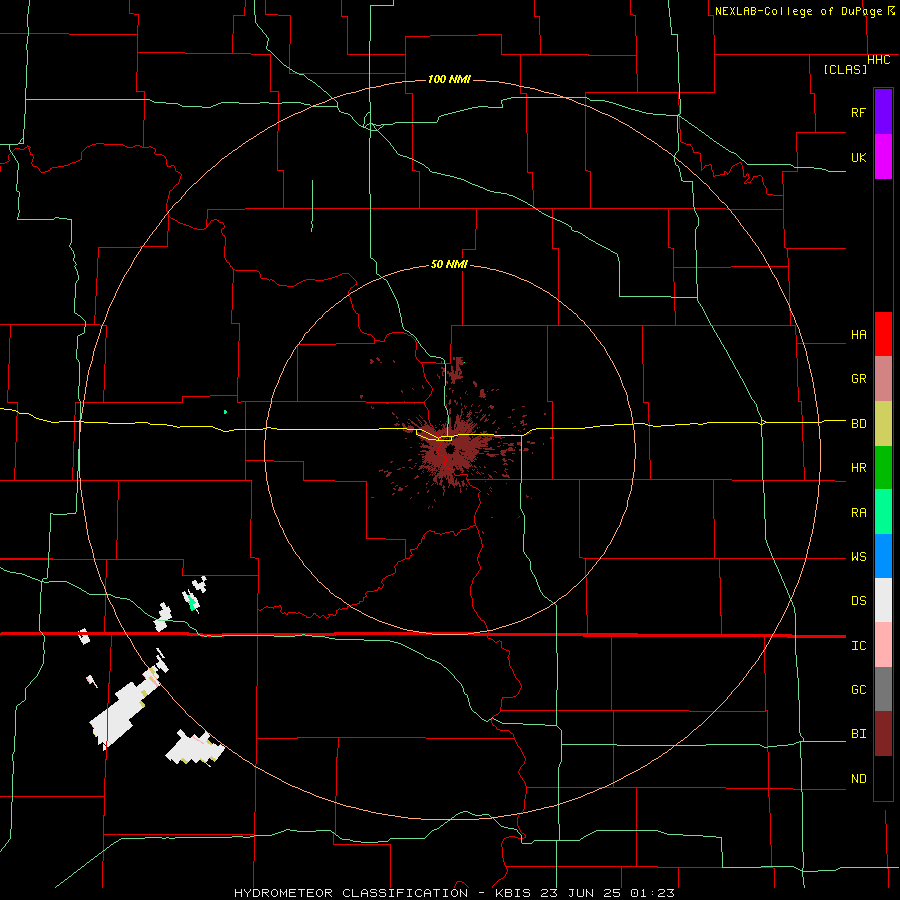Image resolution: width=900 pixels, height=900 pixels.
Task: Click the KBIS station identifier in the footer
Action: [x=509, y=893]
